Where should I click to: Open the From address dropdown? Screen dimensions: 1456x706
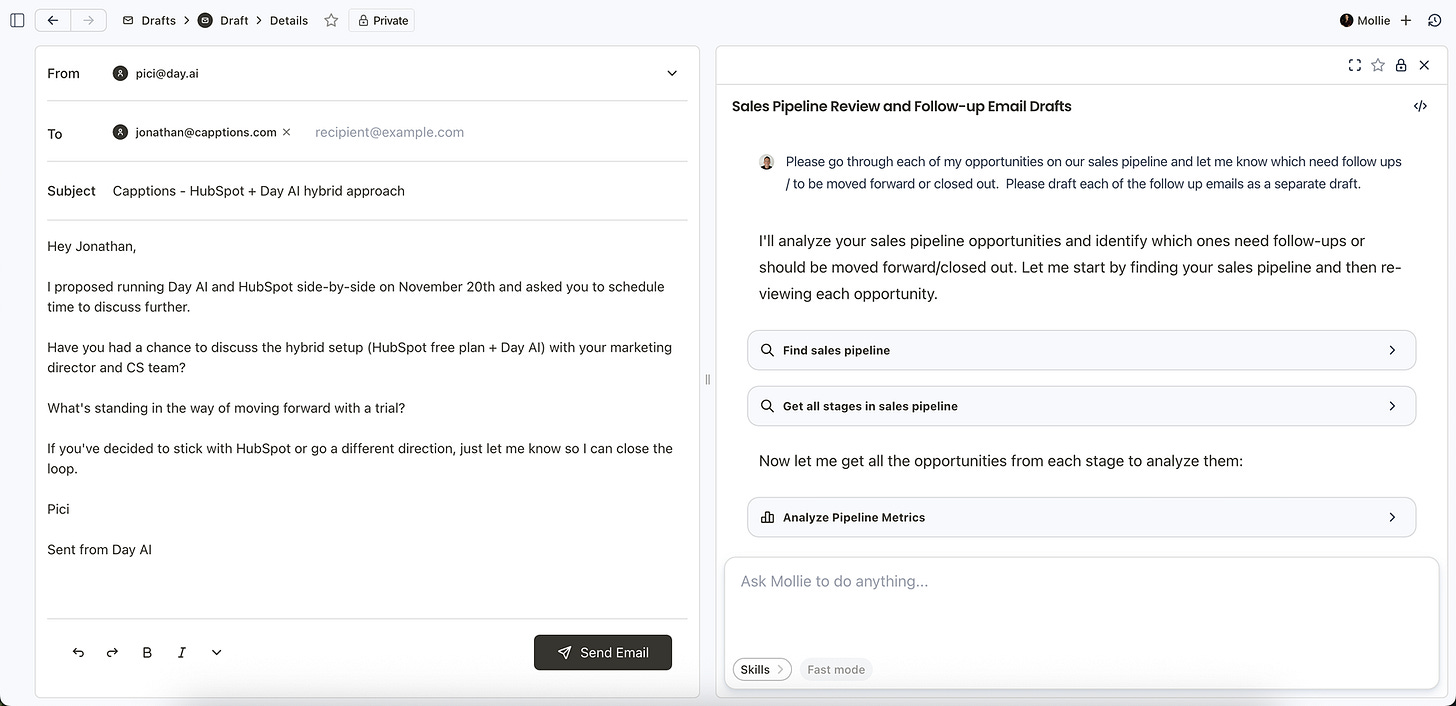pos(672,73)
